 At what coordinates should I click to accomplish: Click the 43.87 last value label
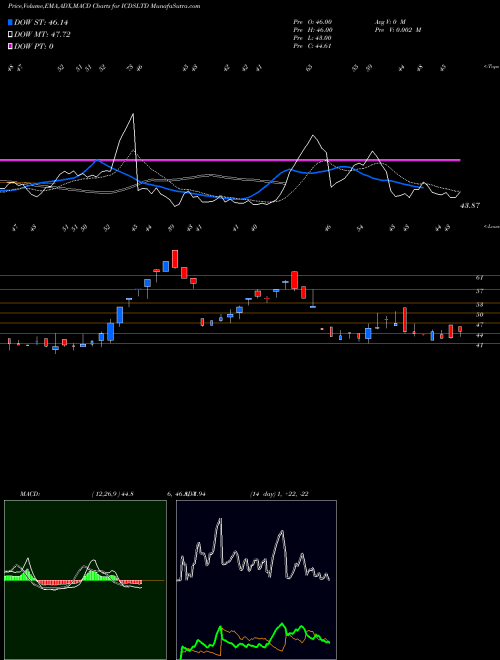click(x=470, y=205)
